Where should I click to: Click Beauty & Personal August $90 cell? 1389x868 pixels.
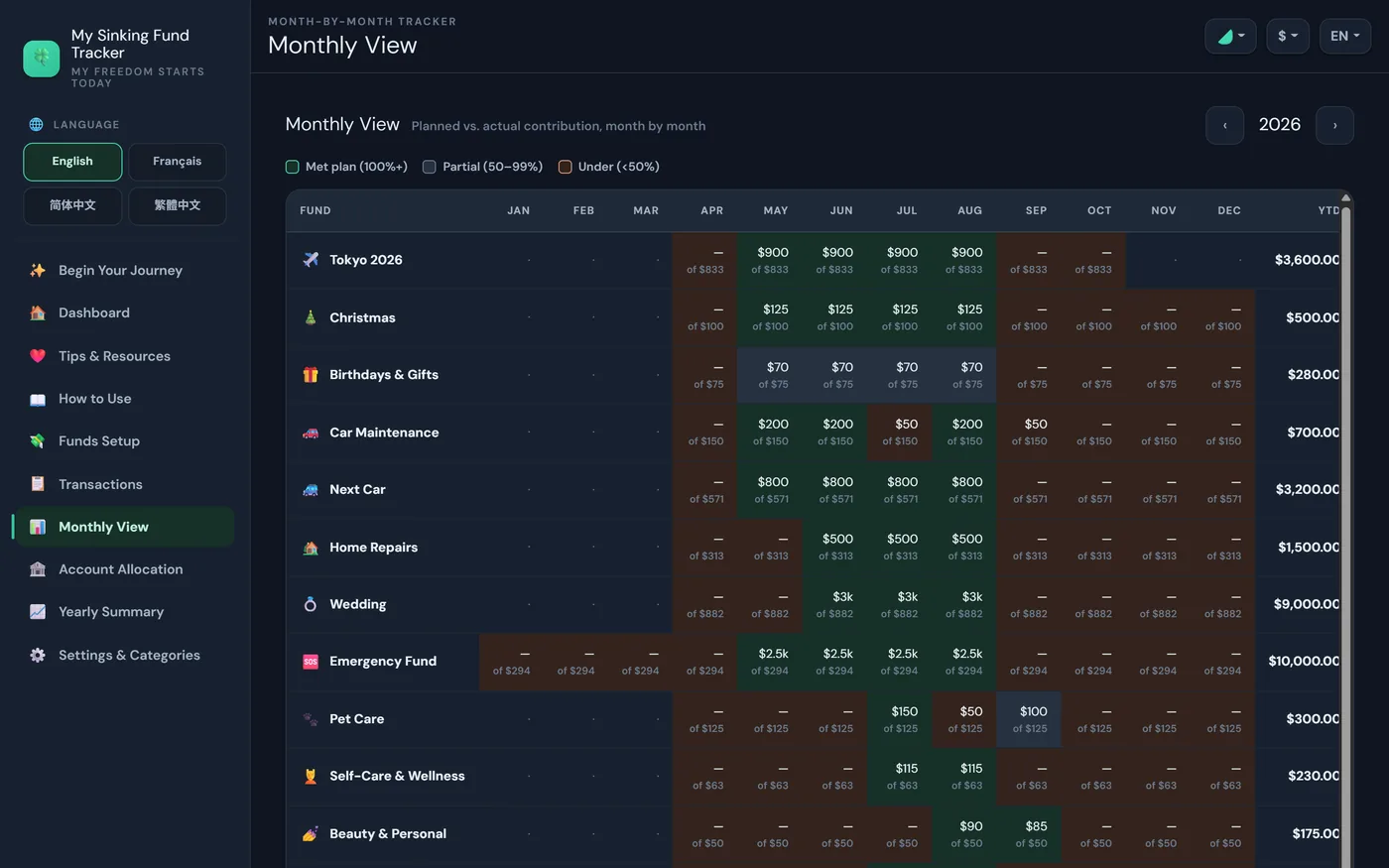(964, 833)
